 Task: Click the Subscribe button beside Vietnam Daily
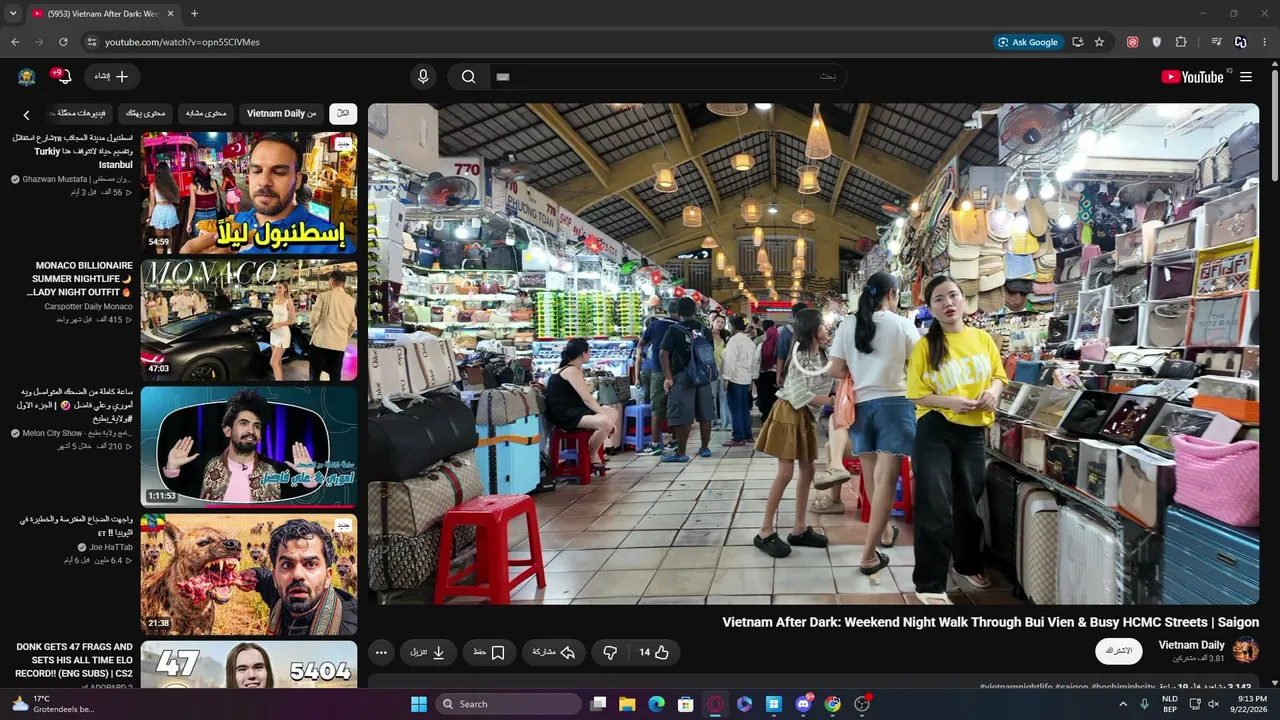coord(1119,651)
